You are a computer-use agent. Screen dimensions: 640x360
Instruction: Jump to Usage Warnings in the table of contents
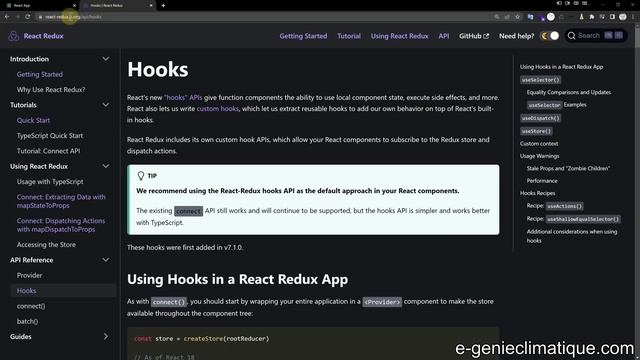[x=540, y=156]
